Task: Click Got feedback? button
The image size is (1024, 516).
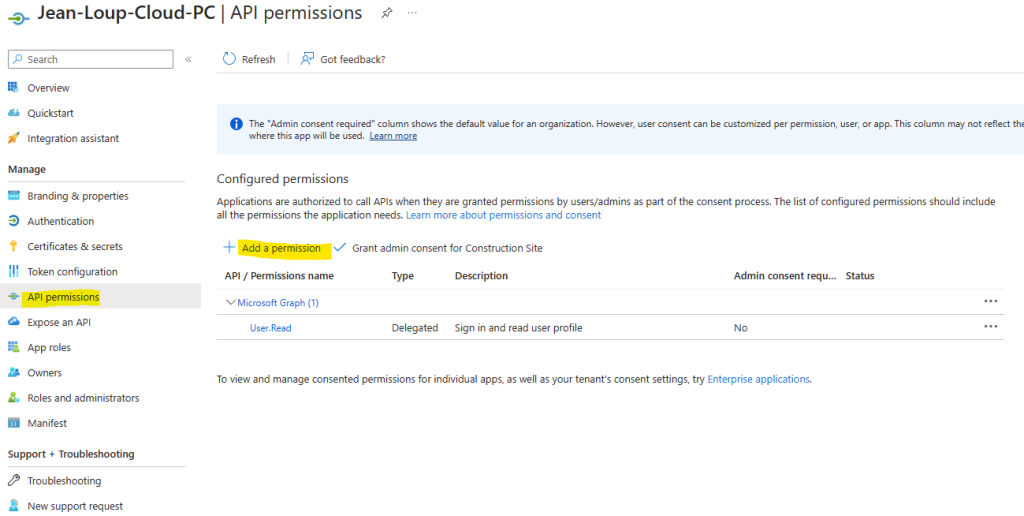Action: (x=343, y=59)
